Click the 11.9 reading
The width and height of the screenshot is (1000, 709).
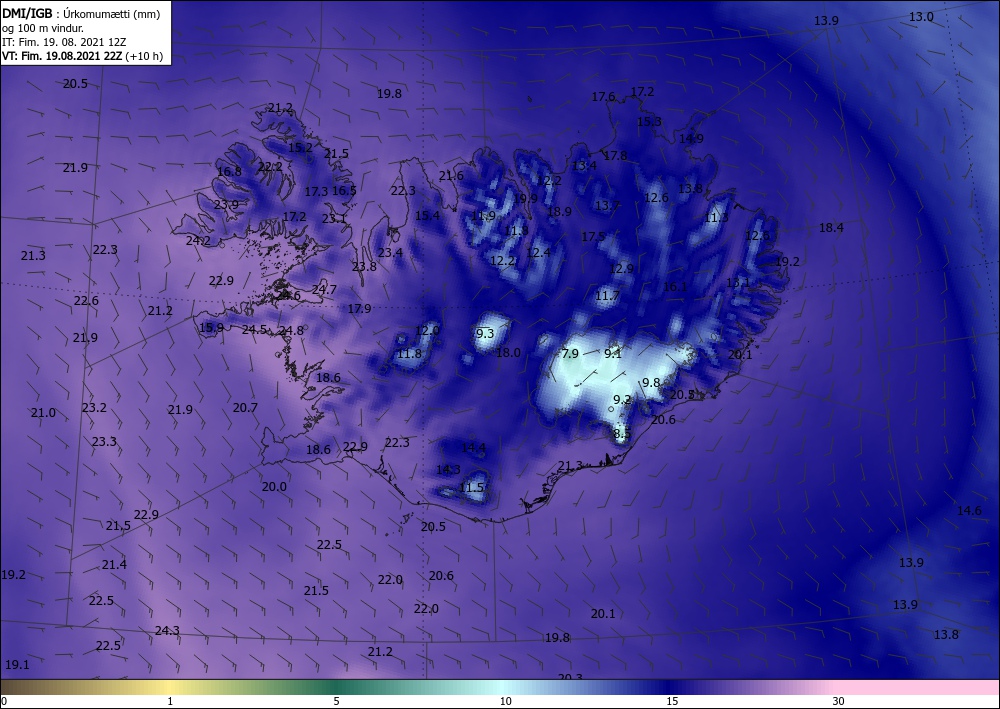pos(483,216)
